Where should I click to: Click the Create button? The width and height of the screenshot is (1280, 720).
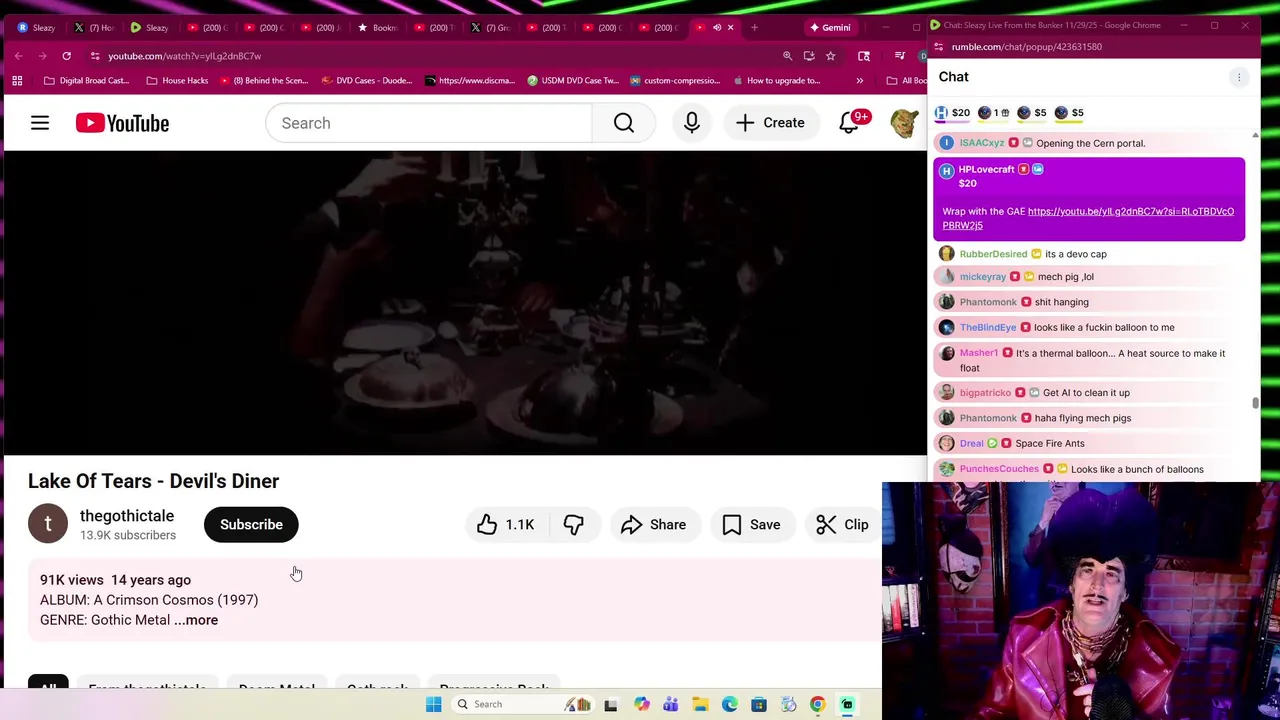(770, 123)
